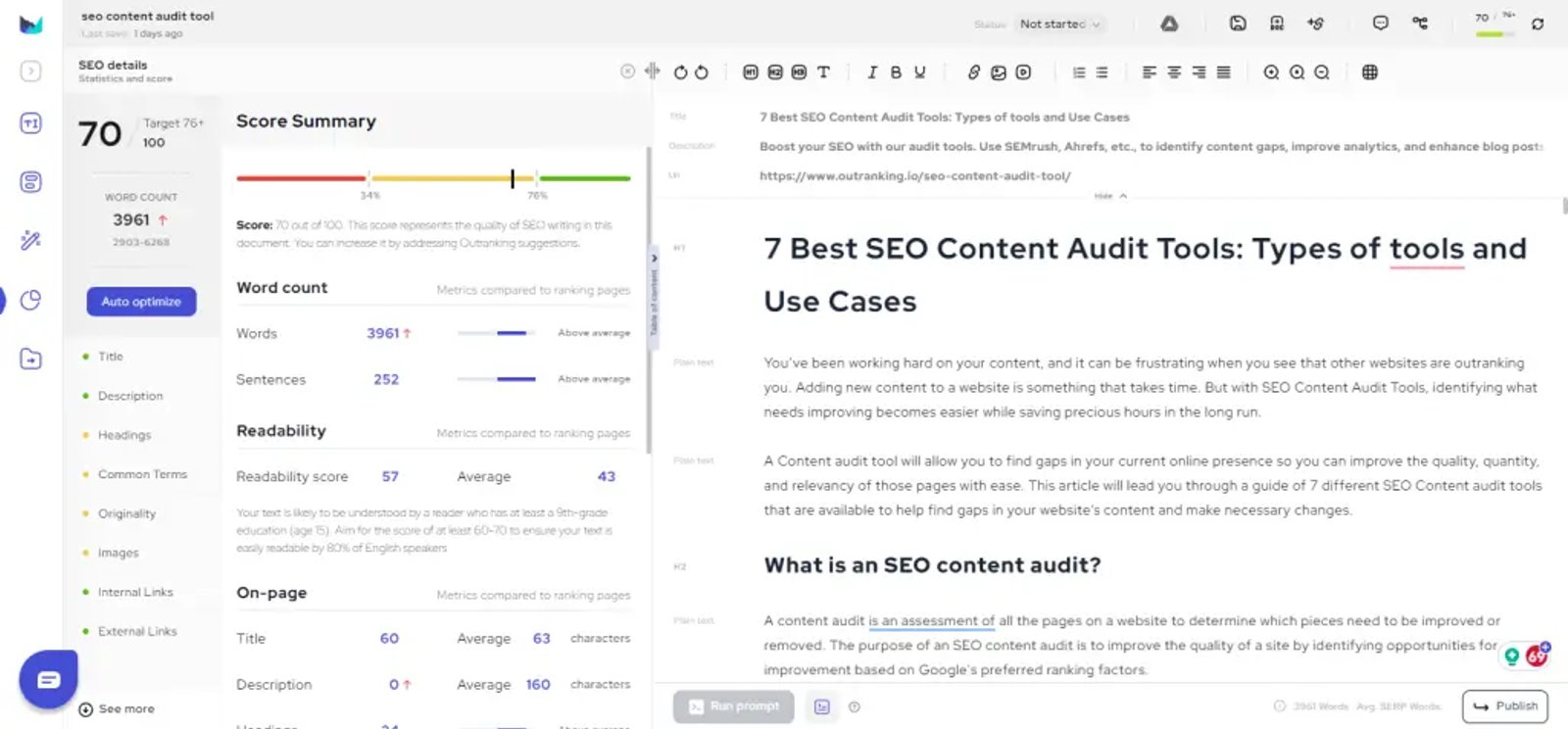This screenshot has height=729, width=1568.
Task: Apply Heading 3 format
Action: [x=799, y=72]
